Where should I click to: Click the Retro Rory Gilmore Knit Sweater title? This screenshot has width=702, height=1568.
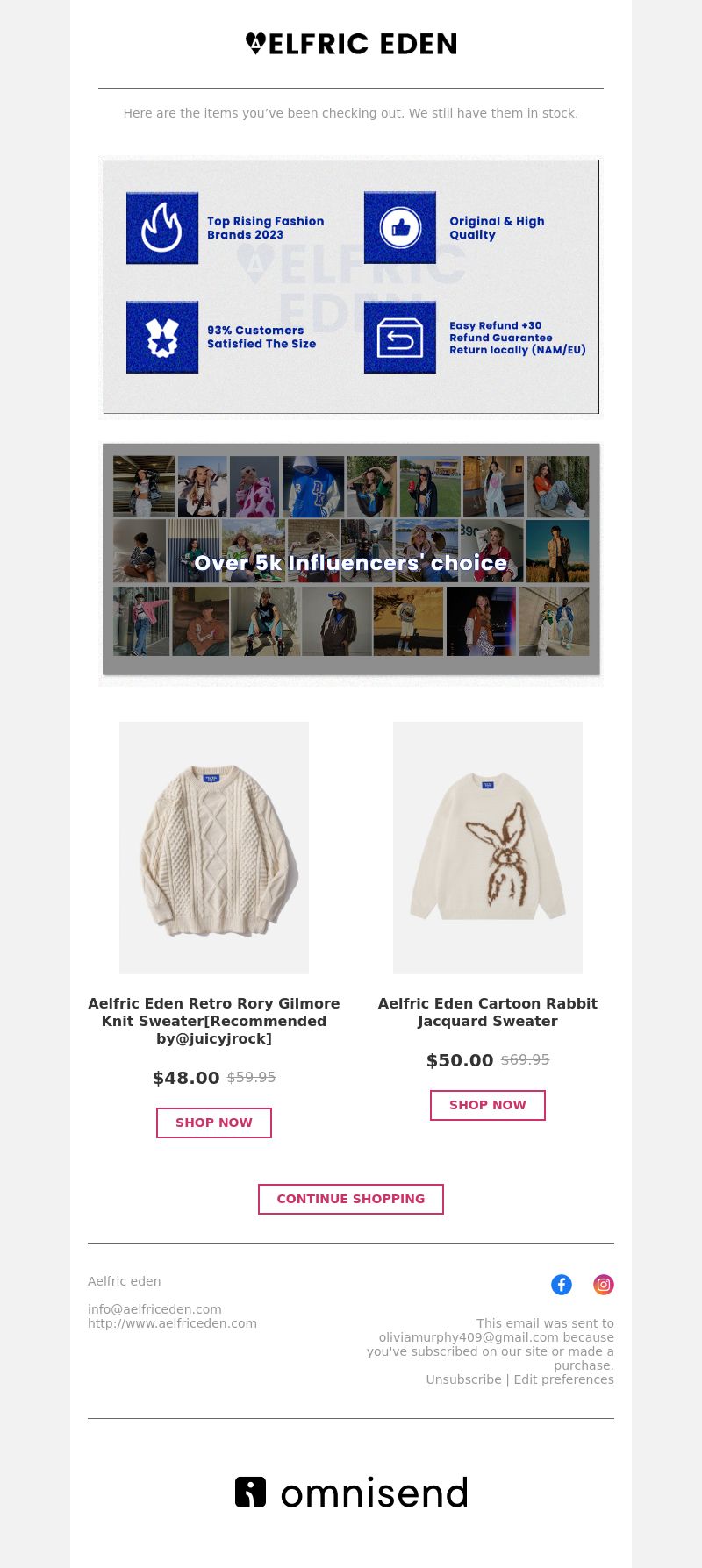coord(214,1021)
